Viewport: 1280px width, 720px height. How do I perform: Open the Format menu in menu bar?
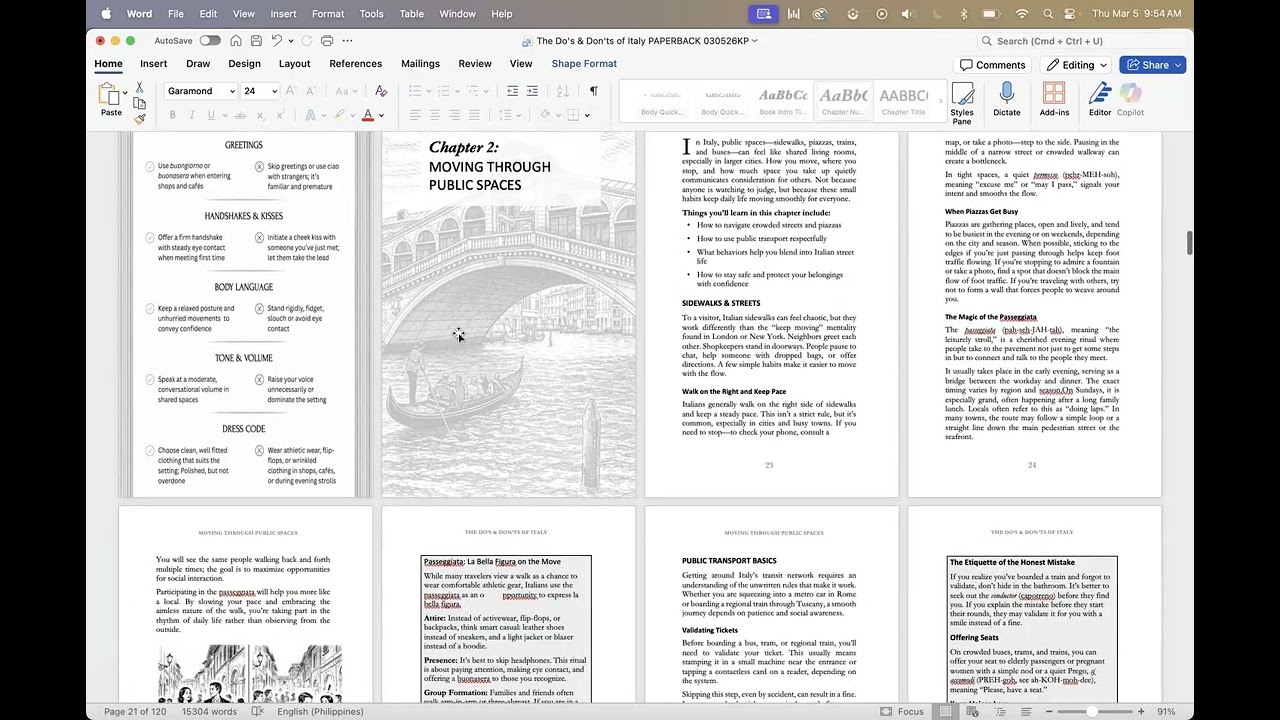(328, 14)
